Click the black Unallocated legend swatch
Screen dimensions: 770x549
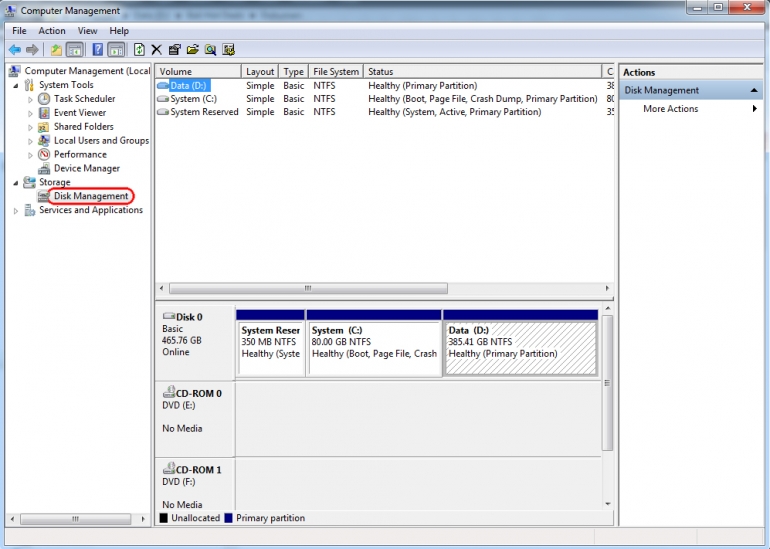pos(164,518)
